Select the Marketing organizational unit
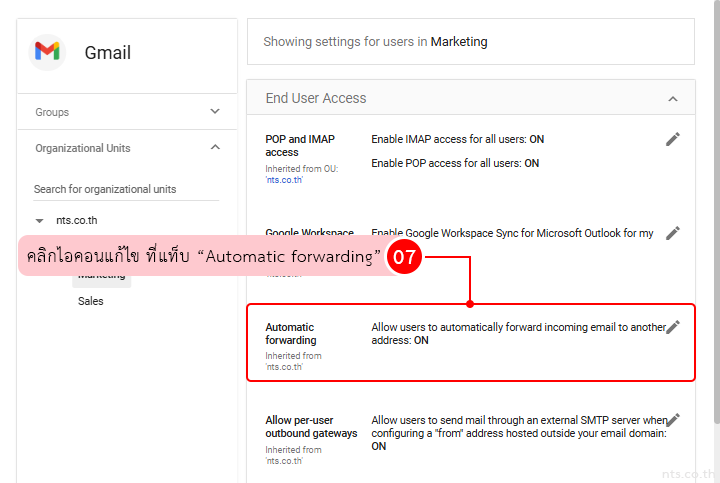The image size is (720, 483). (x=102, y=276)
